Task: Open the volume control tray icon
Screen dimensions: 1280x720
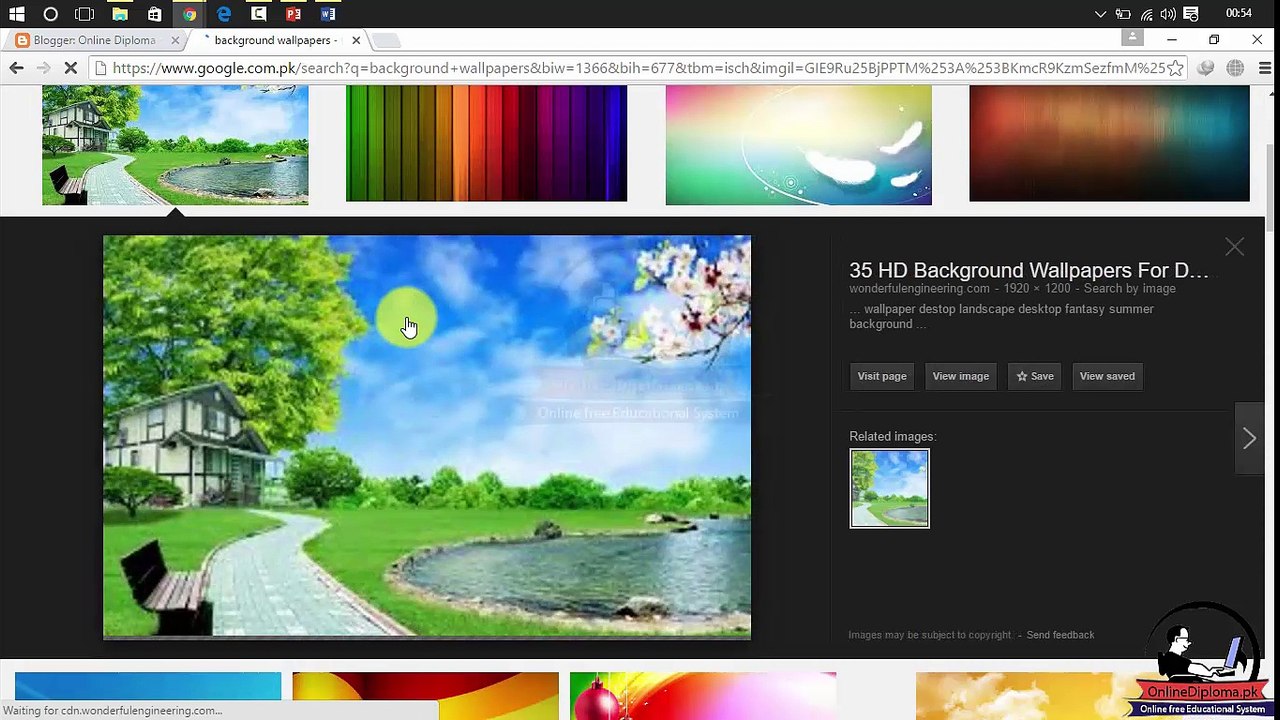Action: point(1168,14)
